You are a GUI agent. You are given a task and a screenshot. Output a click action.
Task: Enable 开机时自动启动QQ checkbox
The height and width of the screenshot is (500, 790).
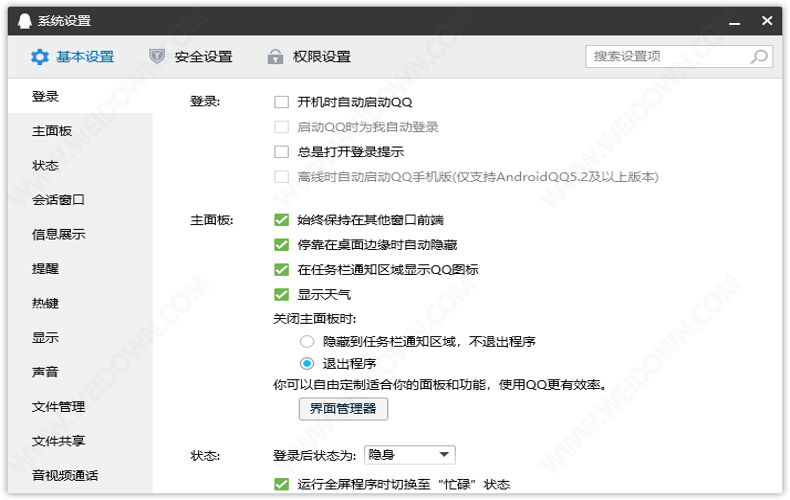click(281, 102)
